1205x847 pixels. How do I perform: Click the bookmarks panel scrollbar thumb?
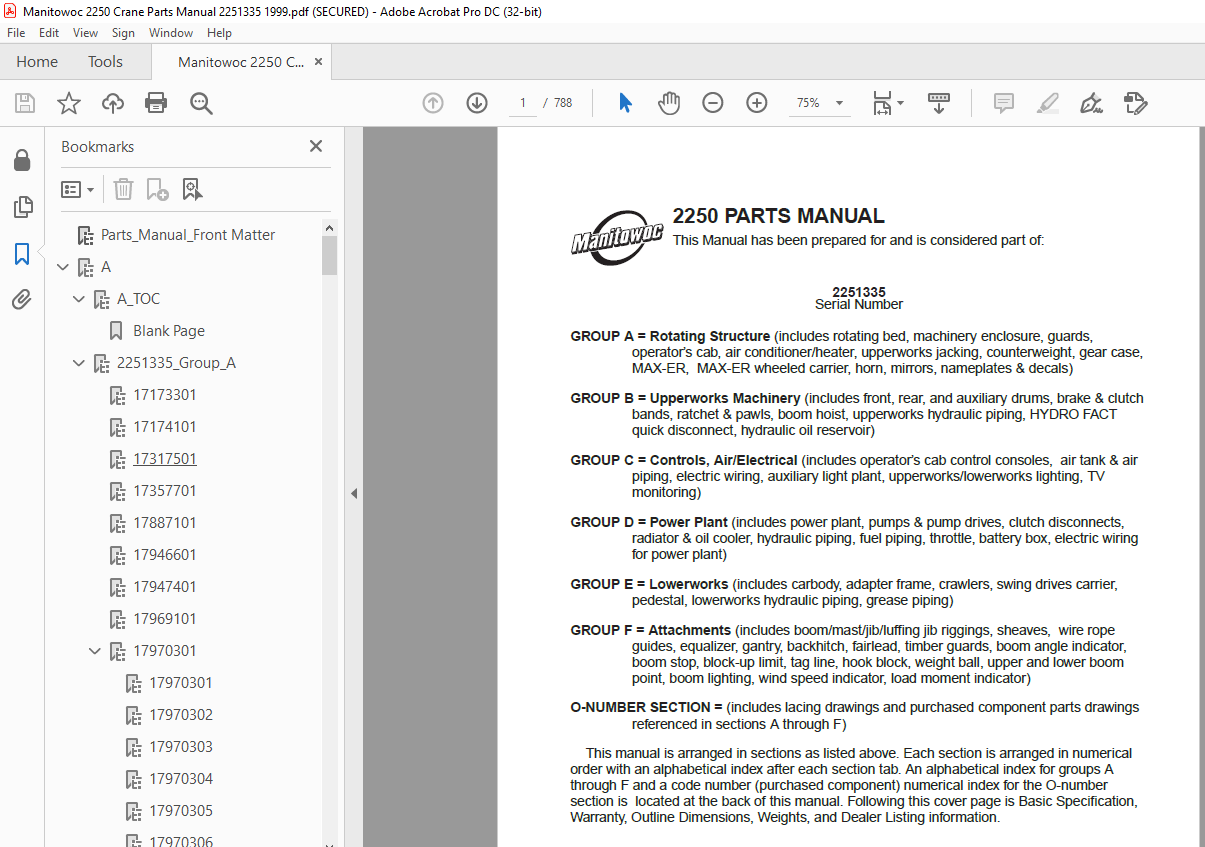(x=329, y=255)
